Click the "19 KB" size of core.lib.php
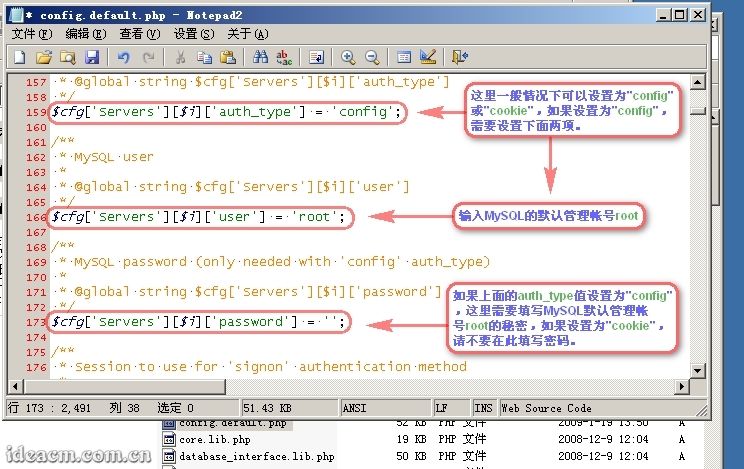Viewport: 744px width, 469px height. click(411, 439)
